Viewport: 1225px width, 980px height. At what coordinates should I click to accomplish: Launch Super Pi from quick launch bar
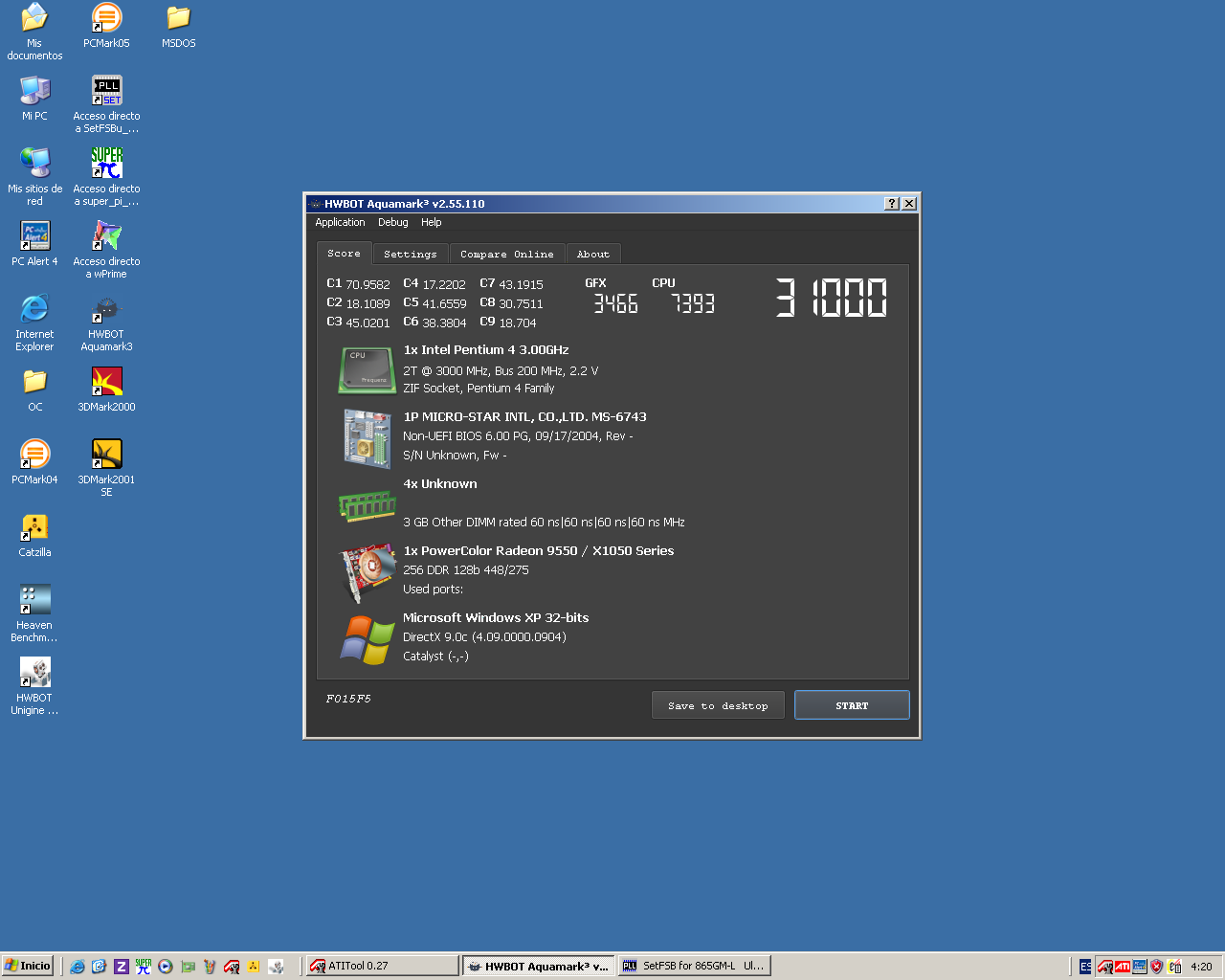tap(144, 967)
